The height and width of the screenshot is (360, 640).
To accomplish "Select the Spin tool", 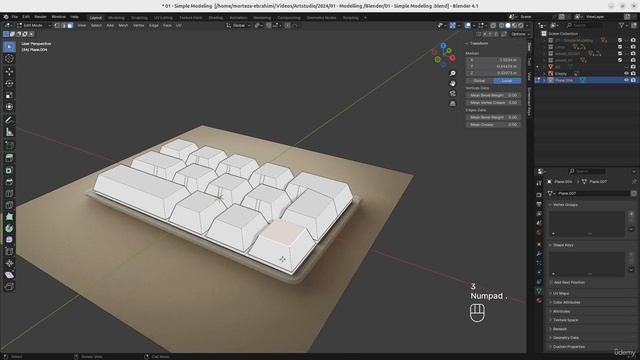I will pos(9,228).
